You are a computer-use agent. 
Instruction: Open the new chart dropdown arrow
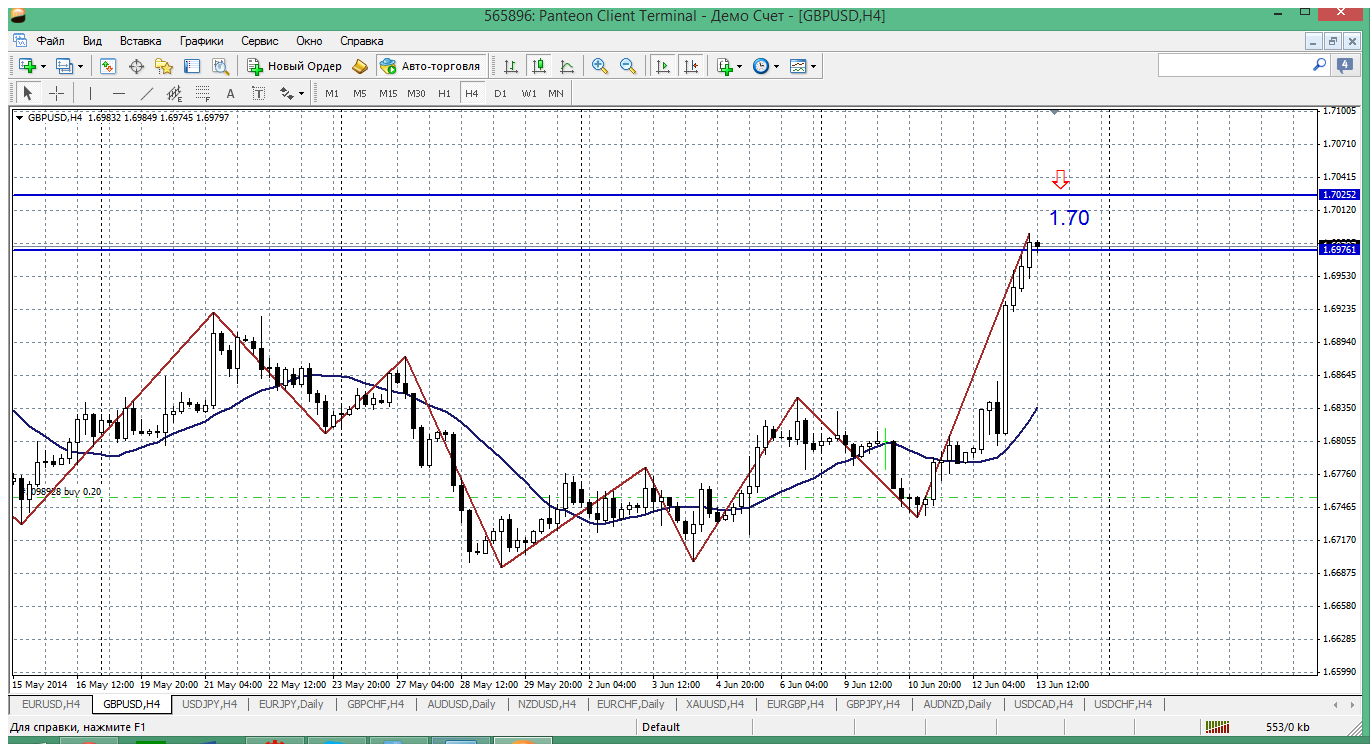(44, 66)
